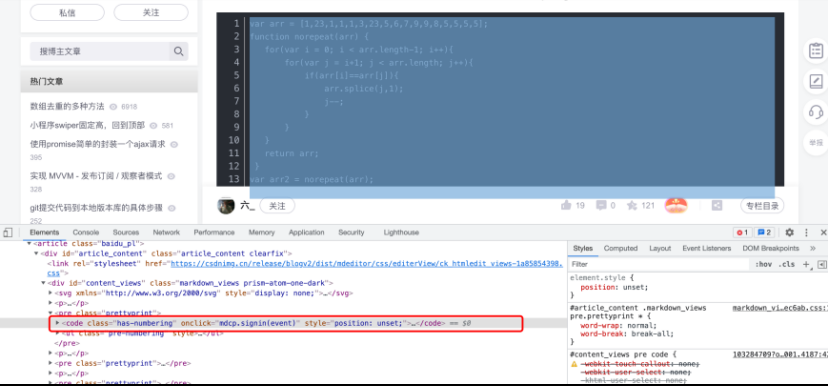
Task: Click the search magnifier icon in blog sidebar
Action: [x=178, y=51]
